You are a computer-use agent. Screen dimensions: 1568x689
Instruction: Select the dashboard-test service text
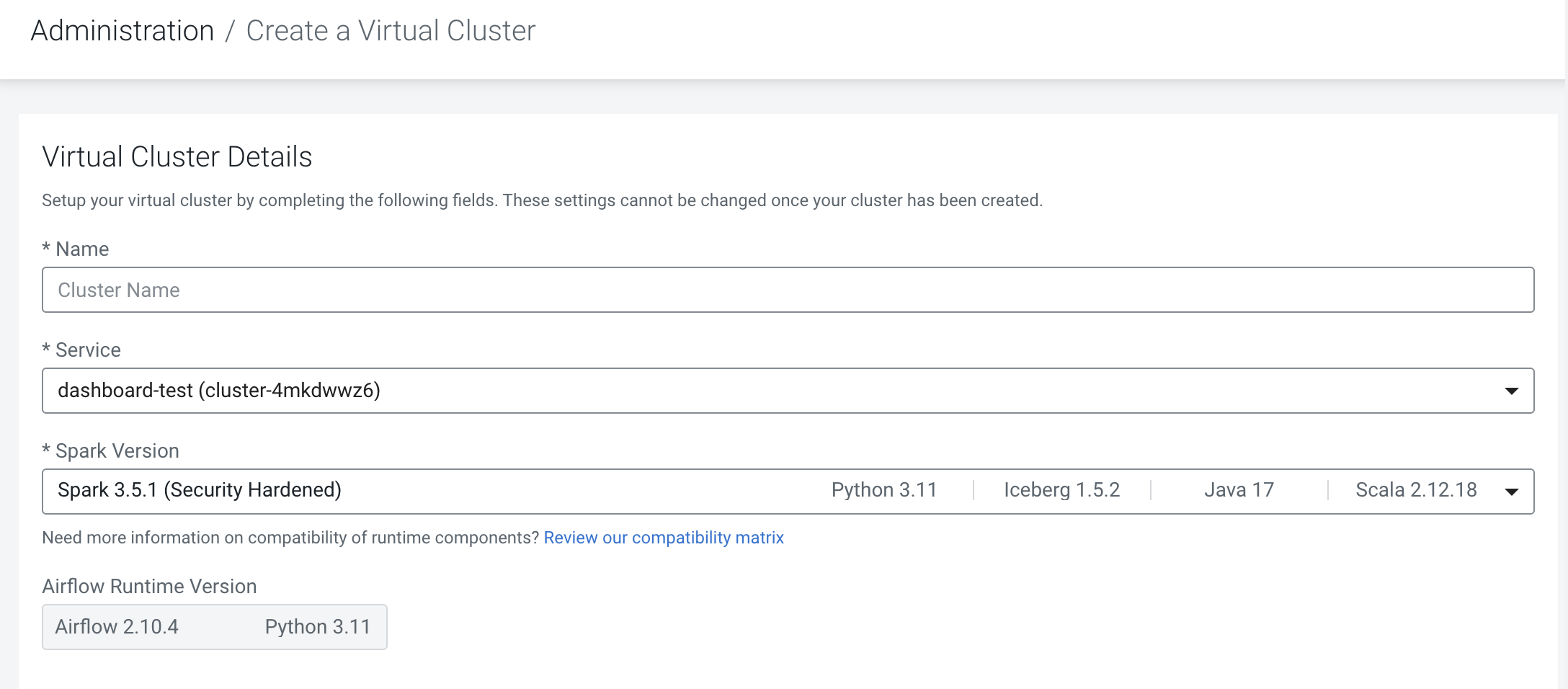pyautogui.click(x=218, y=391)
